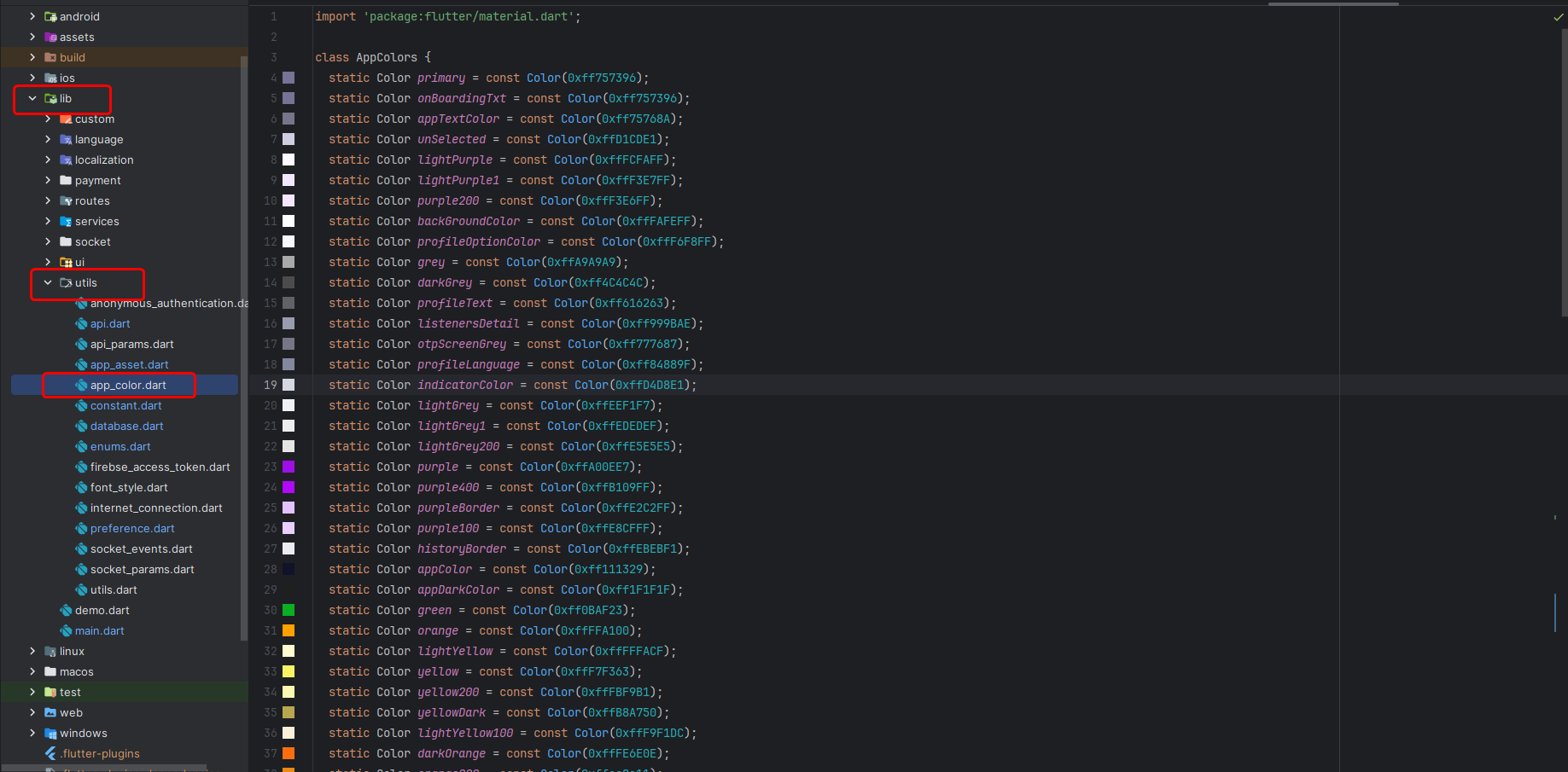Click the Dart file icon for api.dart
This screenshot has height=772, width=1568.
pos(81,323)
